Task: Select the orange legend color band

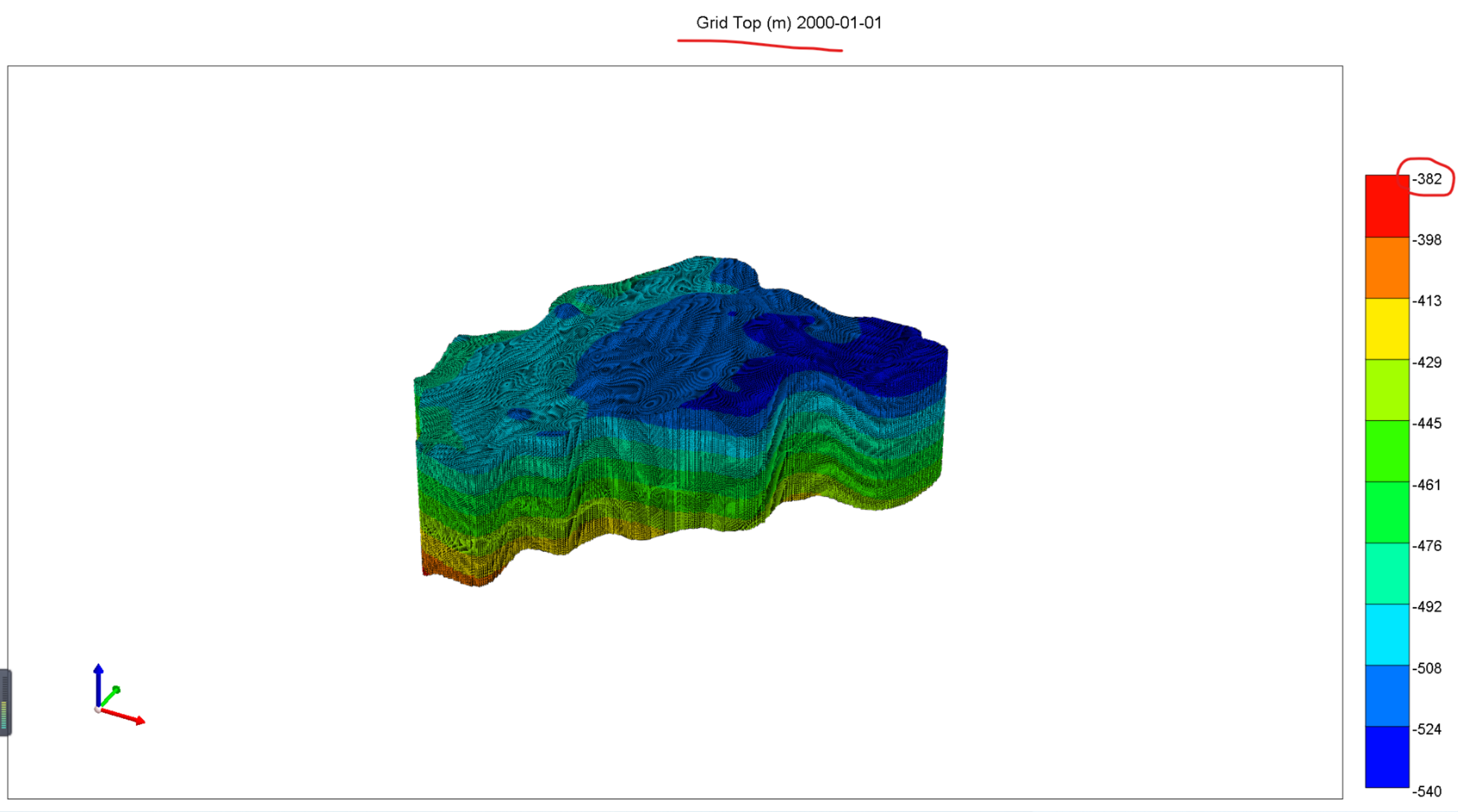Action: click(1386, 267)
